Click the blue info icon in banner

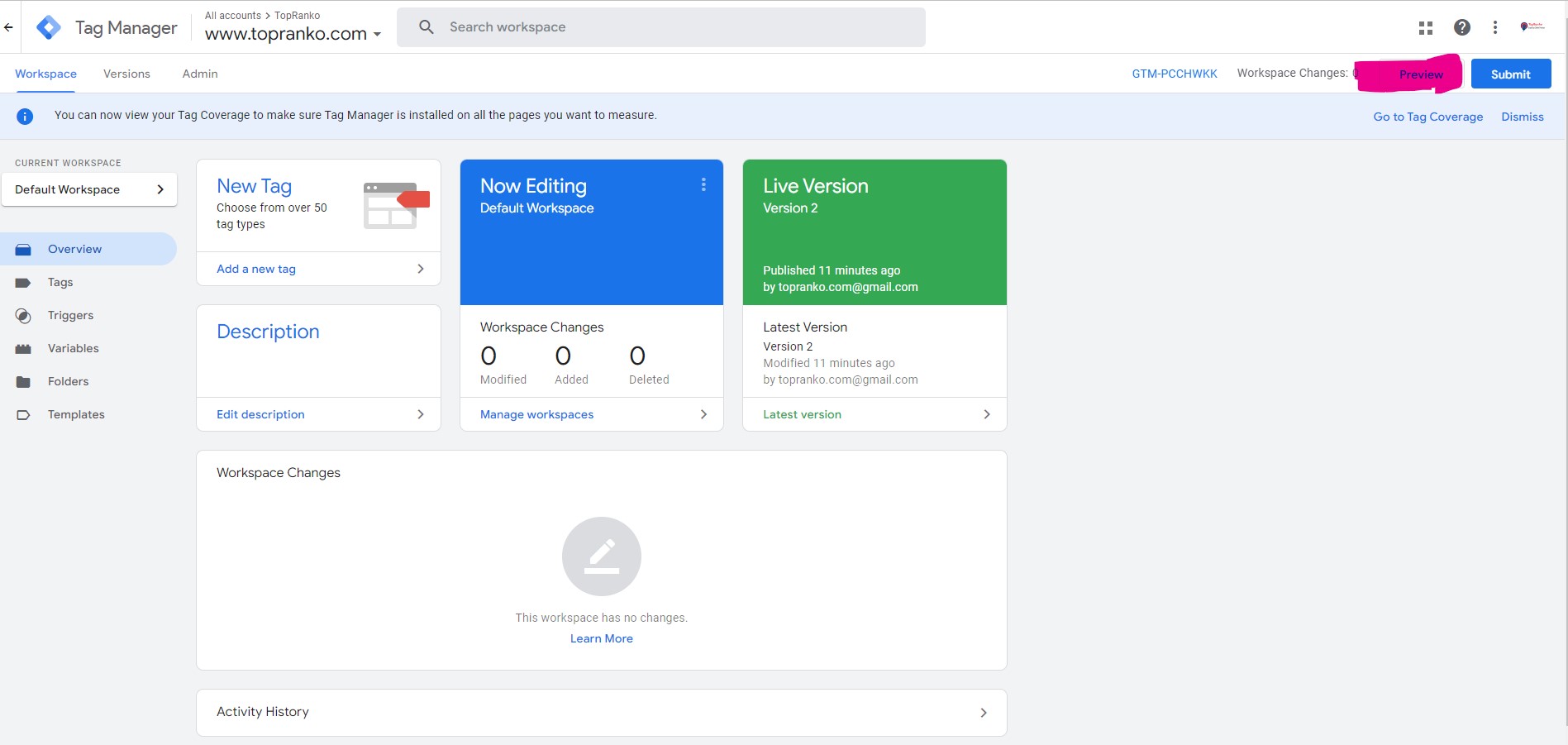[25, 117]
